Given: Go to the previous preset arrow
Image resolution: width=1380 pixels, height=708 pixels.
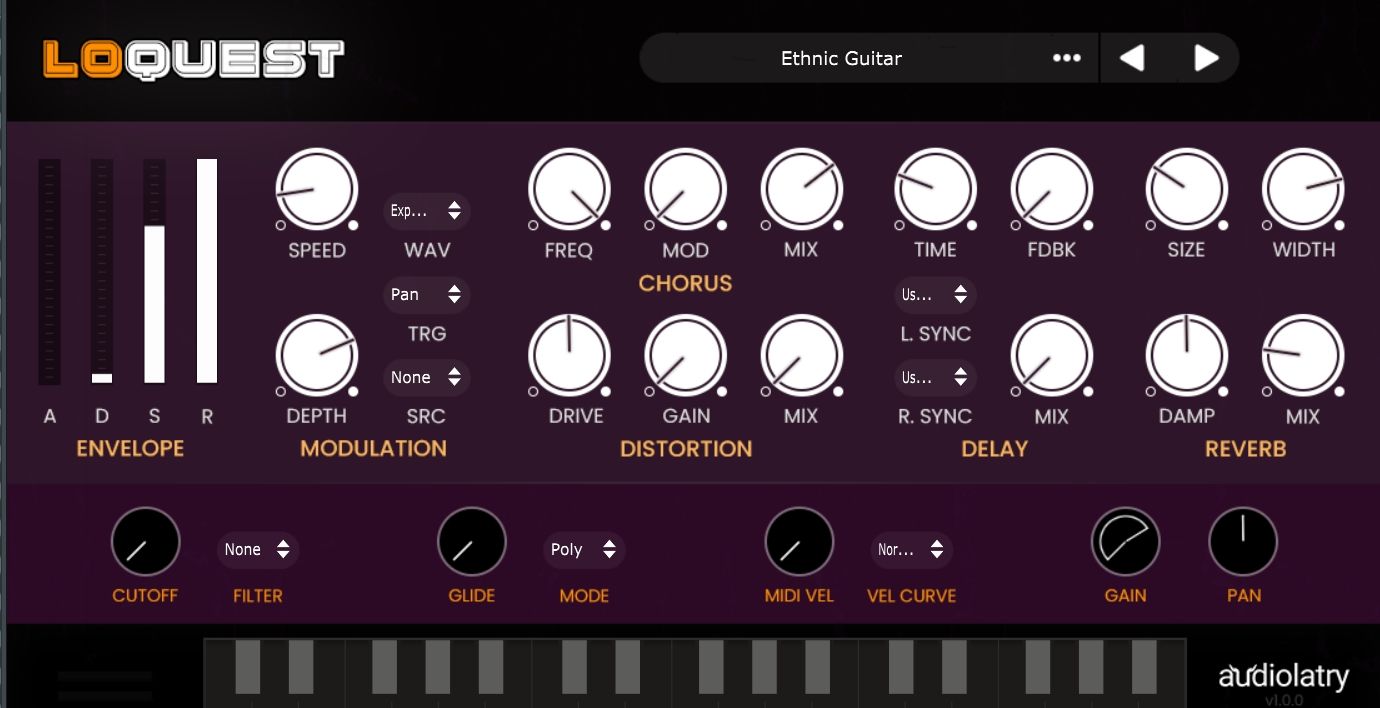Looking at the screenshot, I should [x=1131, y=58].
